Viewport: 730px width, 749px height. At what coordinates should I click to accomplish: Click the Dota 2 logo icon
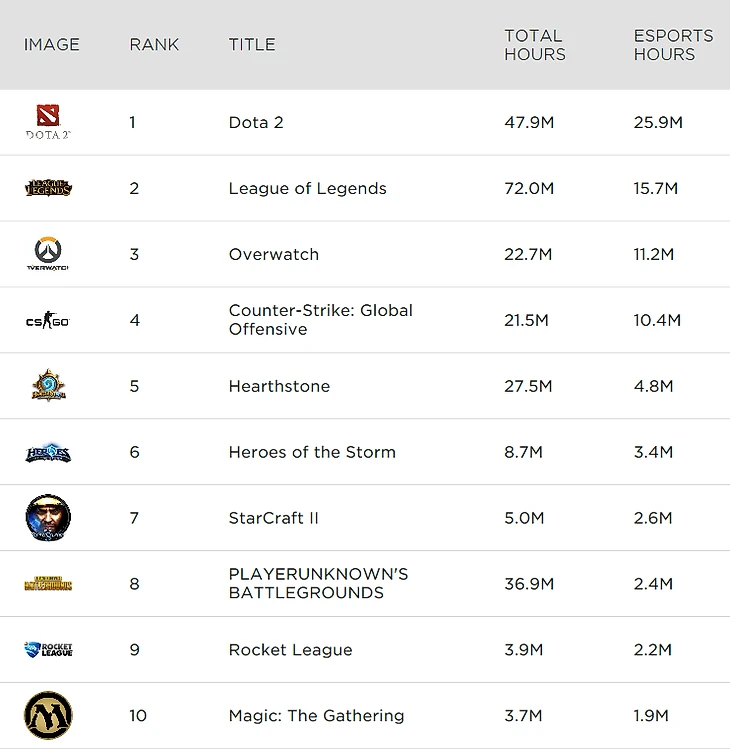(x=48, y=122)
